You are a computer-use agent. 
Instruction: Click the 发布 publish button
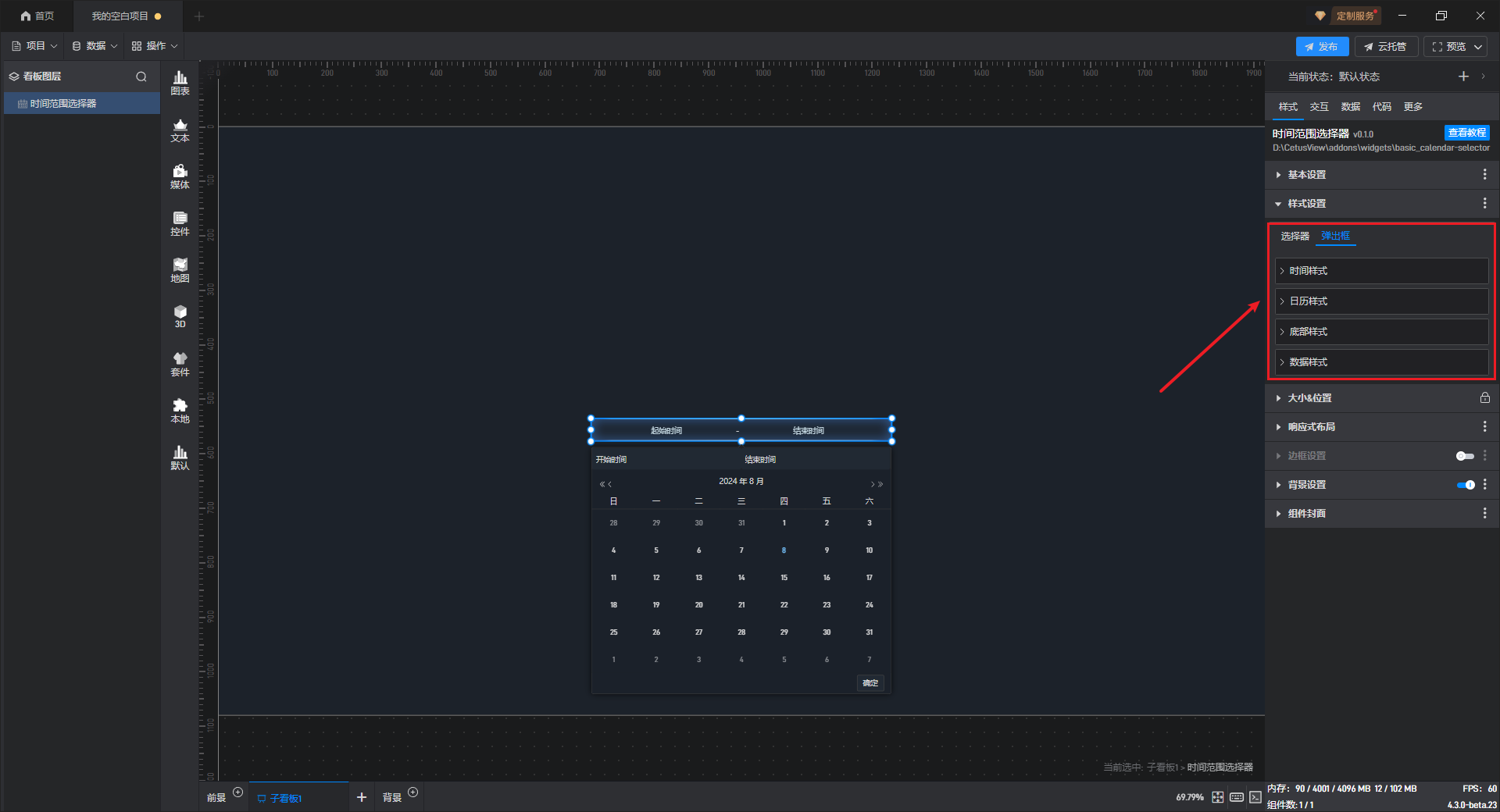point(1322,47)
